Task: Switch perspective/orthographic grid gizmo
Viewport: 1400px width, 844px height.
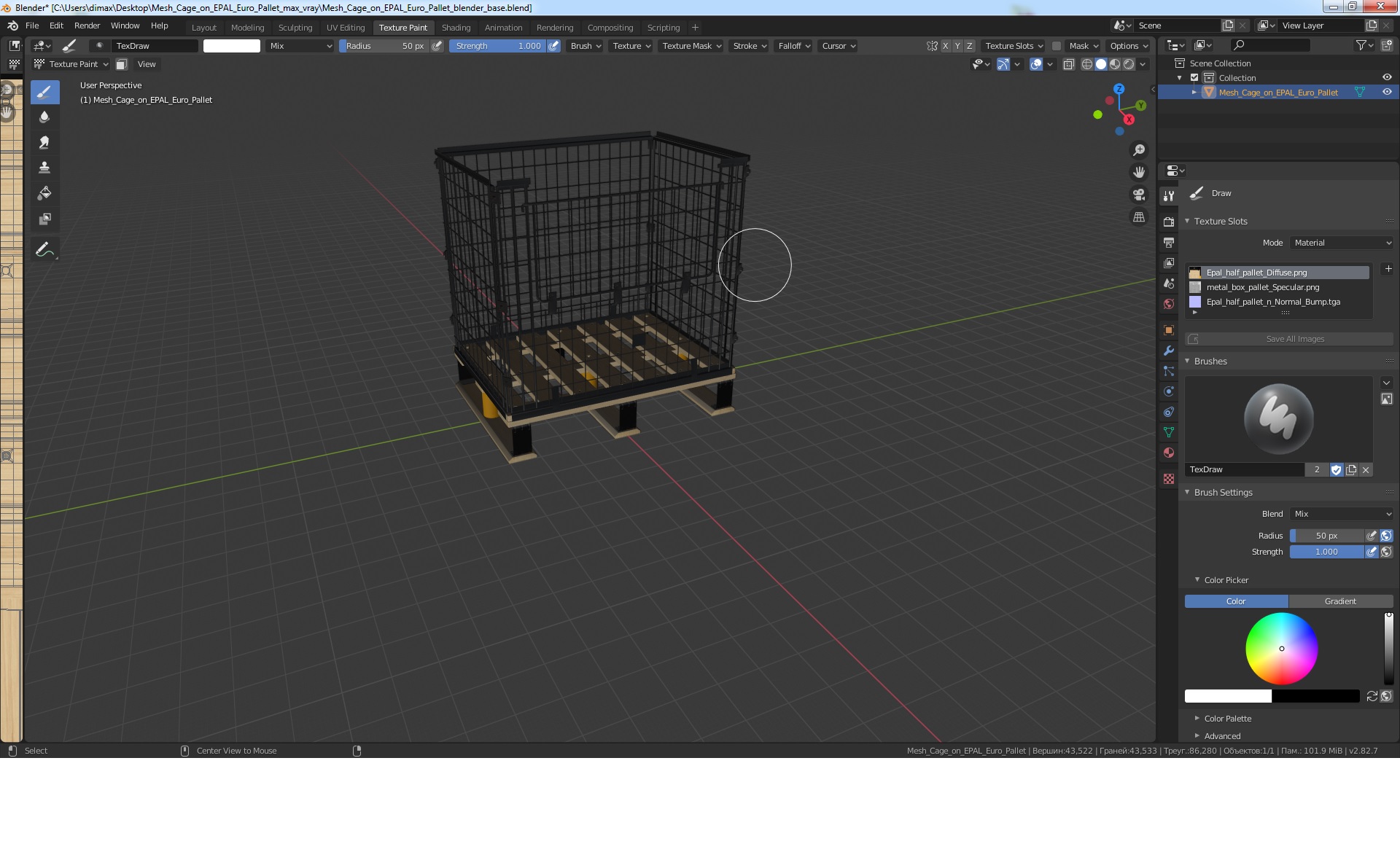Action: pos(1138,217)
